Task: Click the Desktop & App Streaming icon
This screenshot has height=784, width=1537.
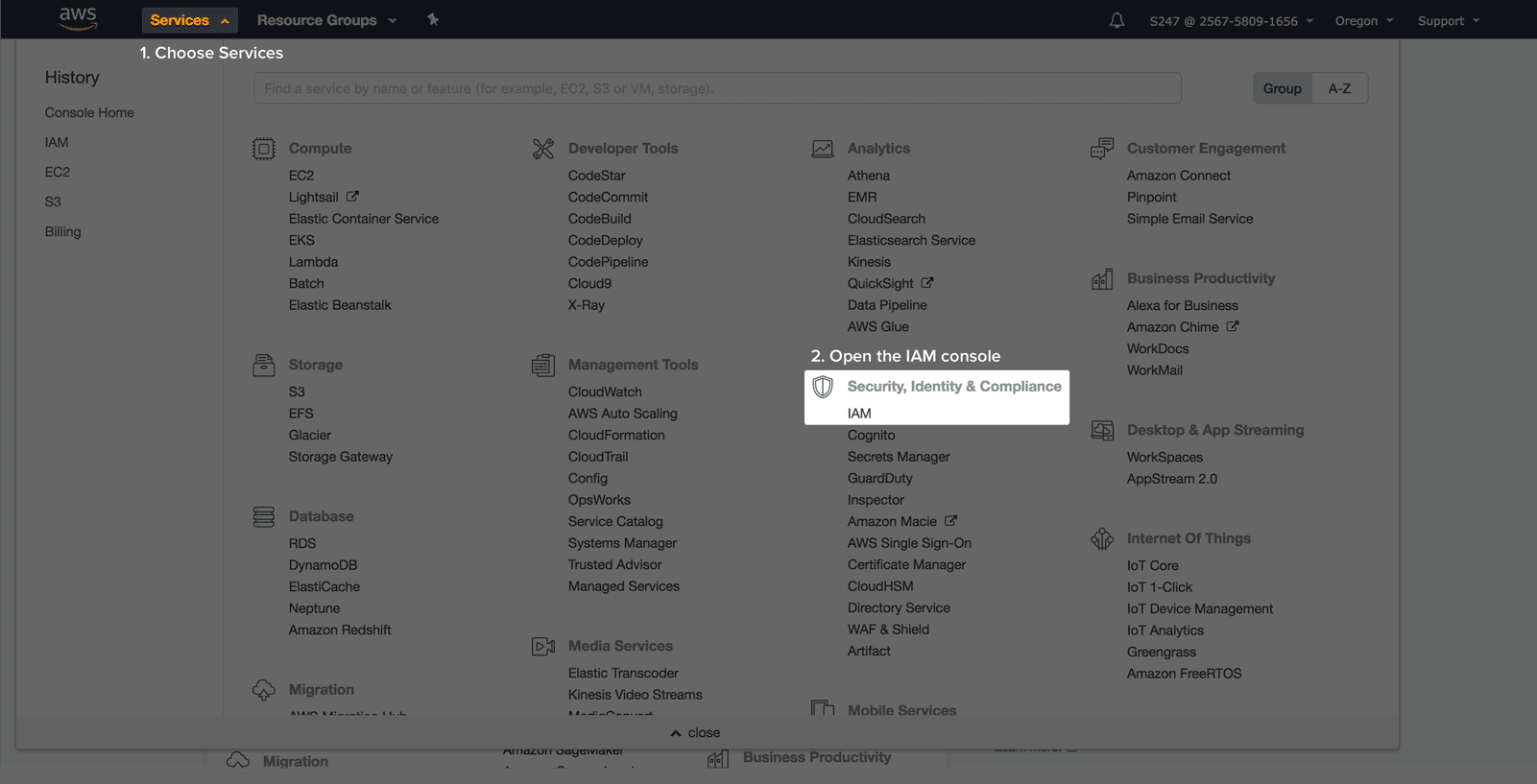Action: tap(1102, 430)
